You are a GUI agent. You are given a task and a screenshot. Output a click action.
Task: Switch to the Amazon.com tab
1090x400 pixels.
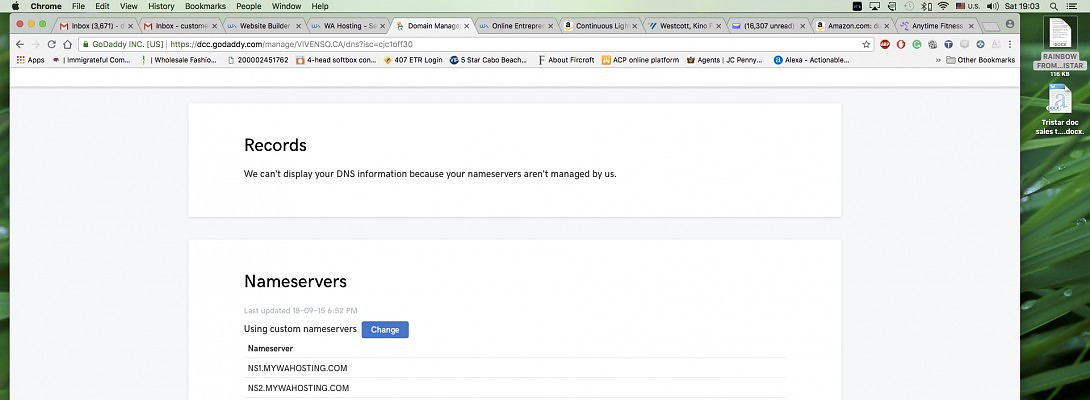pyautogui.click(x=846, y=25)
